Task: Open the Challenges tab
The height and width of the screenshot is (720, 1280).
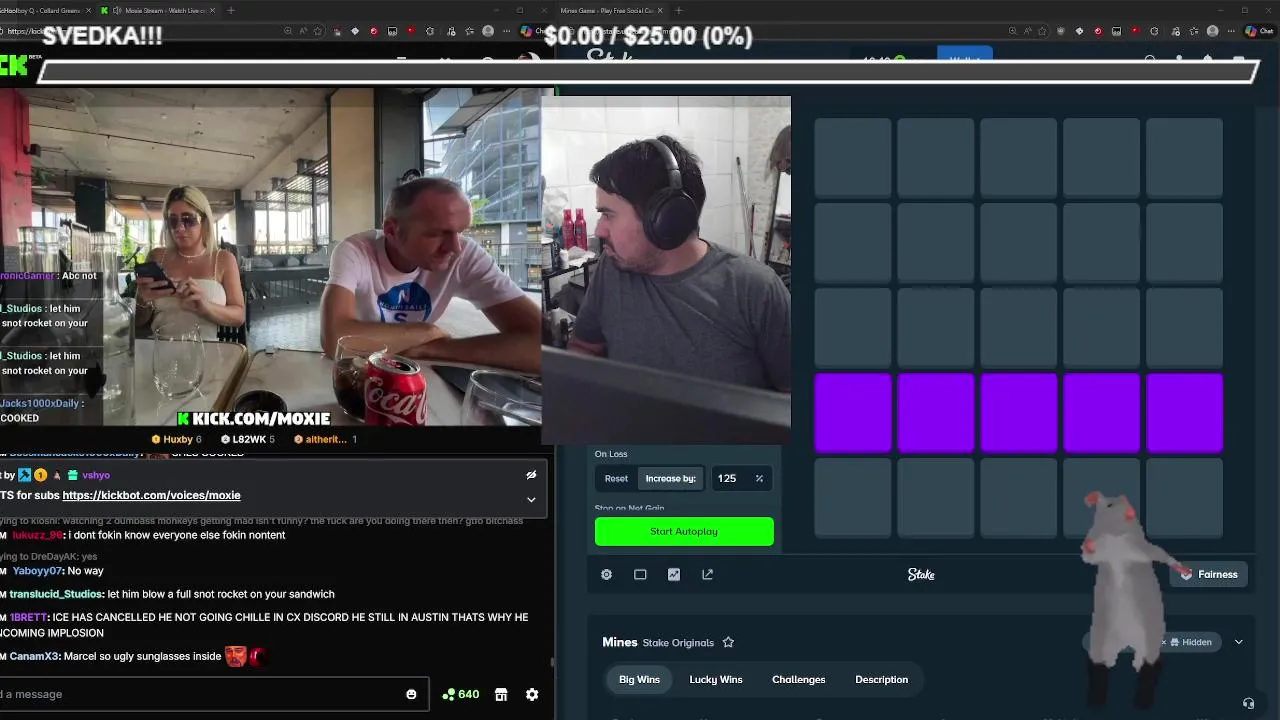Action: coord(798,680)
